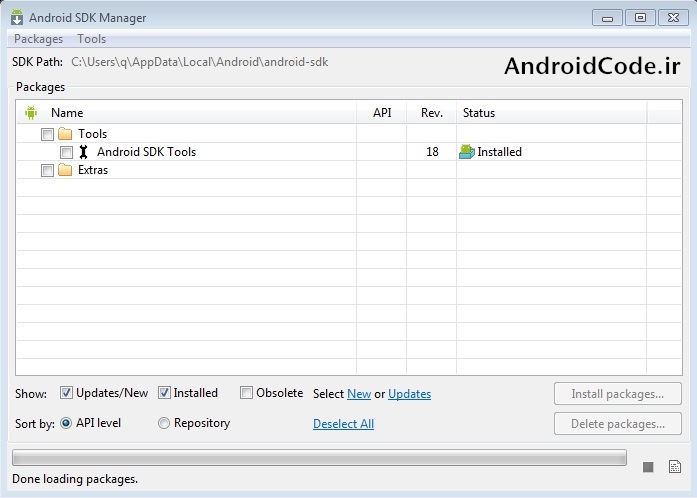This screenshot has height=498, width=697.
Task: Select the Repository sort option
Action: [x=164, y=423]
